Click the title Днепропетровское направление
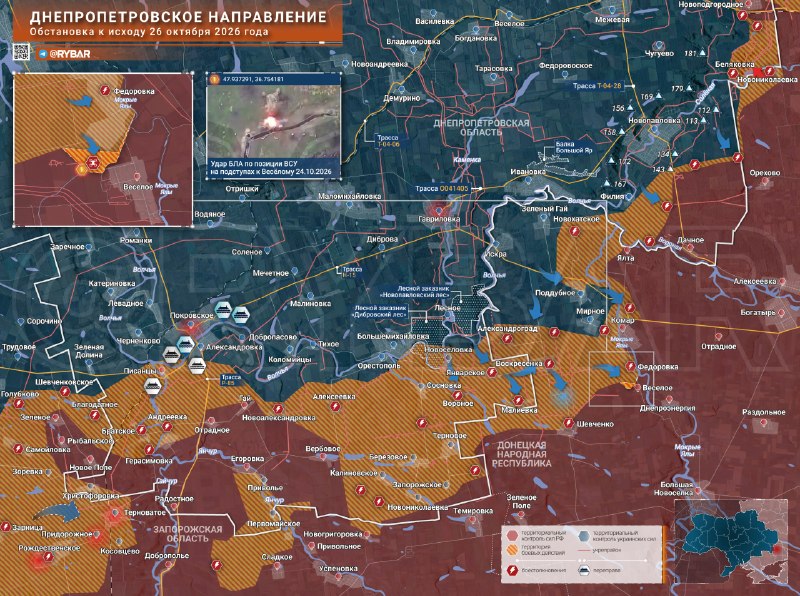The image size is (800, 596). pyautogui.click(x=178, y=17)
